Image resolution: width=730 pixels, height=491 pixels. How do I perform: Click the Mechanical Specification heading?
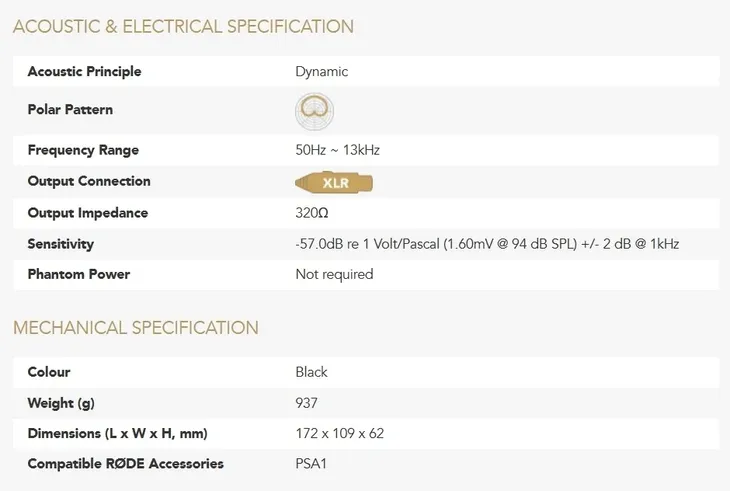[135, 328]
